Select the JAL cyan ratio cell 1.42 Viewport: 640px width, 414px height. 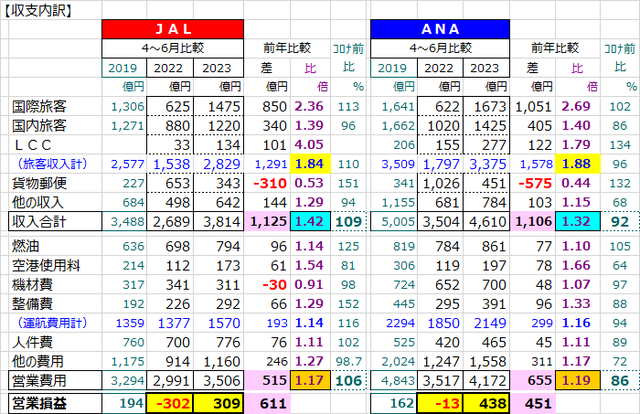pos(311,222)
